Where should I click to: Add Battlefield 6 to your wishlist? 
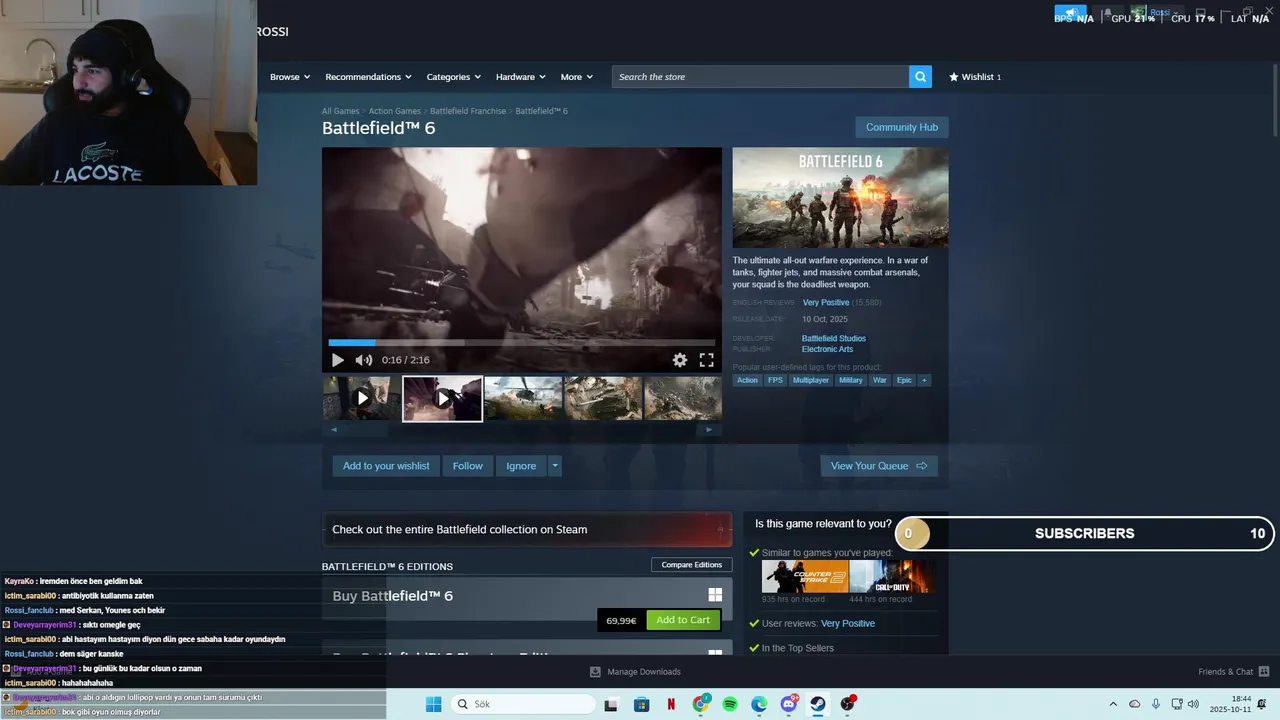386,466
